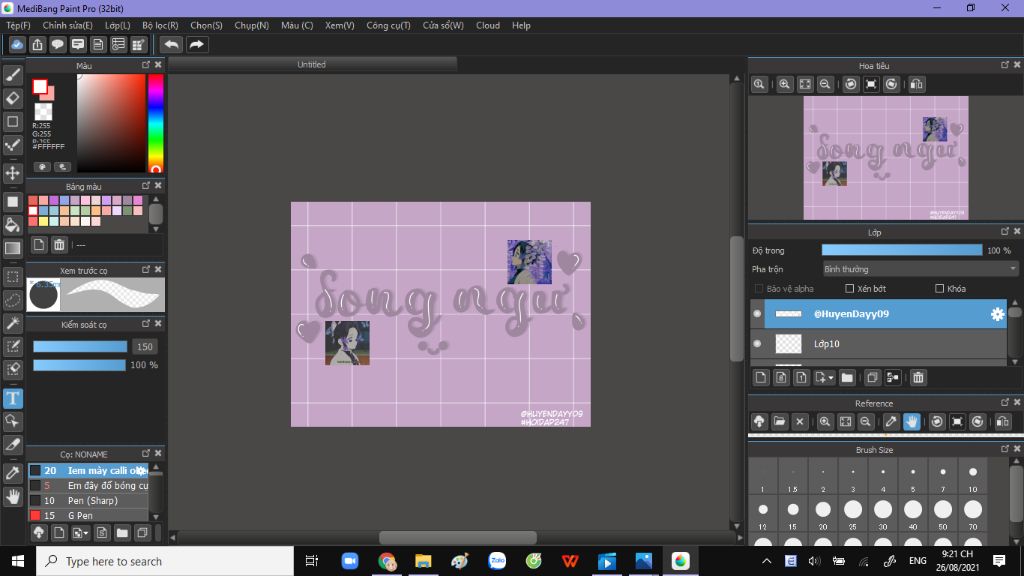Select the Move tool

click(x=12, y=173)
